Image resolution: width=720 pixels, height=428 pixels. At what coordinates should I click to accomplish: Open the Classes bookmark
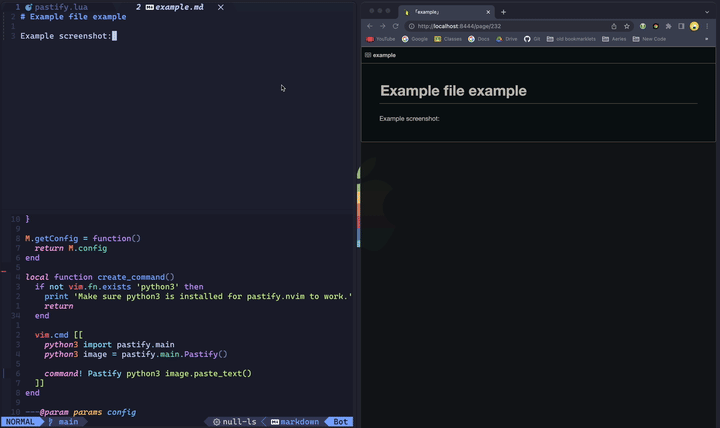(x=448, y=39)
